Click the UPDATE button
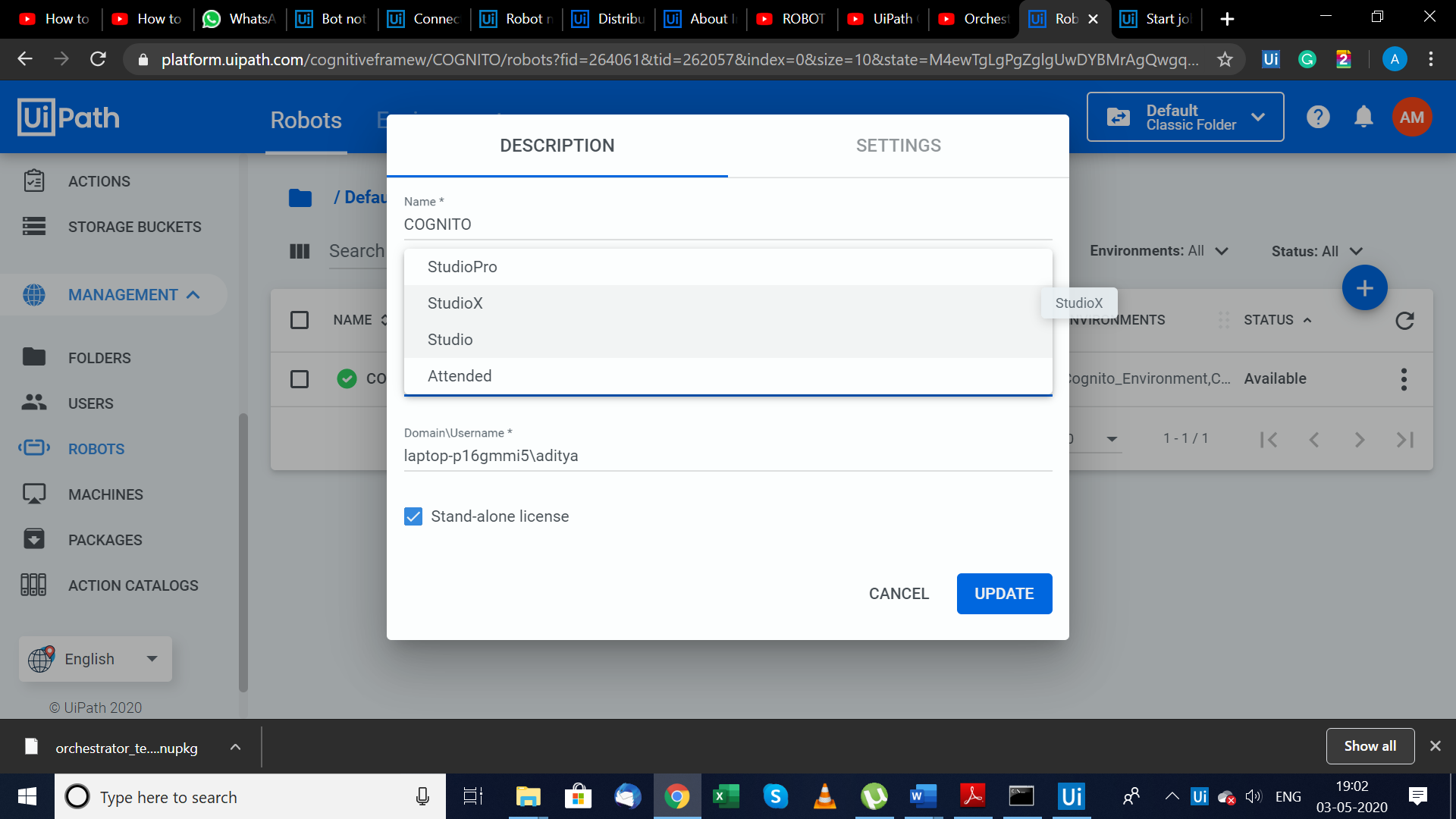 coord(1004,594)
